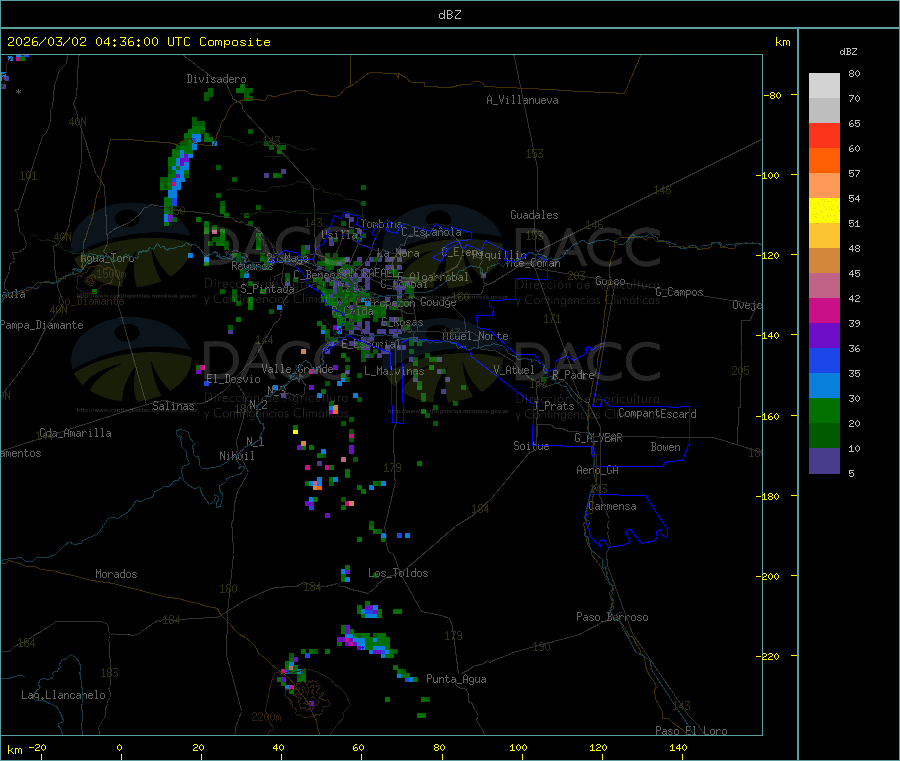Image resolution: width=900 pixels, height=761 pixels.
Task: Click the Atuel_Norte label
Action: (475, 336)
